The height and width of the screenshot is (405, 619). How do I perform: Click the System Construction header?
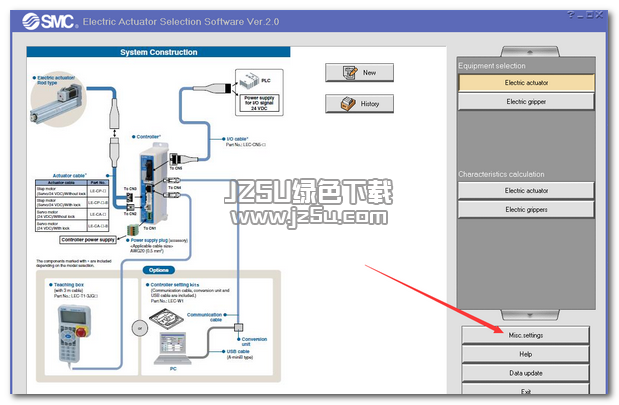(158, 52)
